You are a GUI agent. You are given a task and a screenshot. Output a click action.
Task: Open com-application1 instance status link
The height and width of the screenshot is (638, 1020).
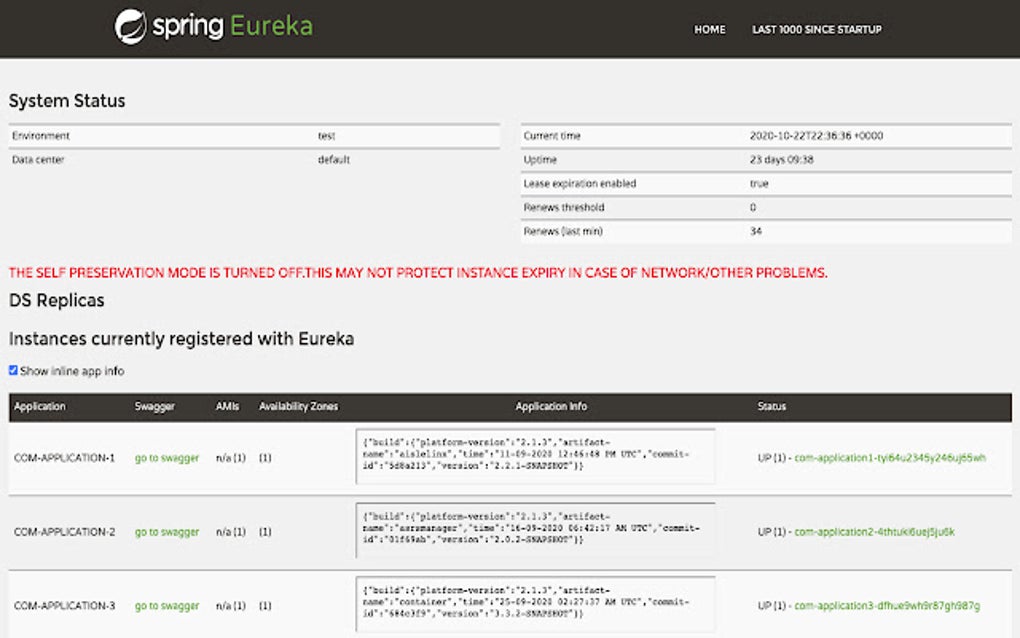tap(890, 458)
